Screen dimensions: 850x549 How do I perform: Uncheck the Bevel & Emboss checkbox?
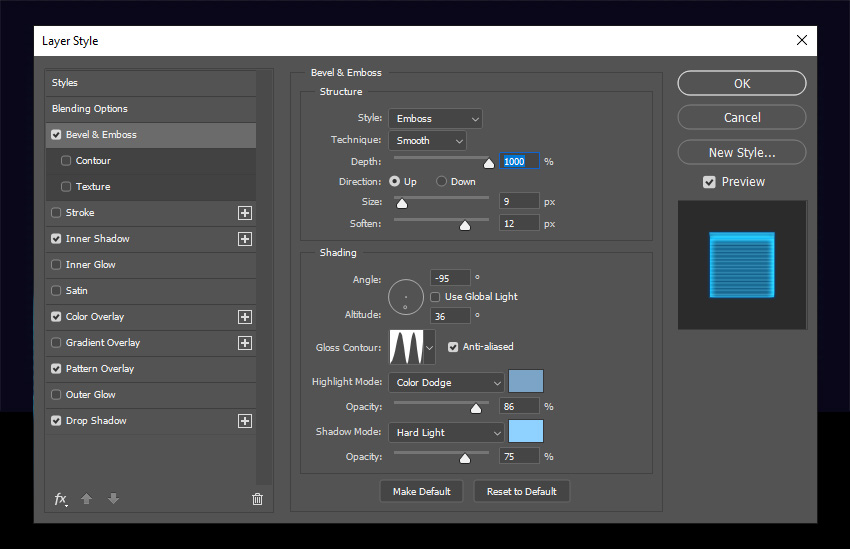[x=56, y=134]
